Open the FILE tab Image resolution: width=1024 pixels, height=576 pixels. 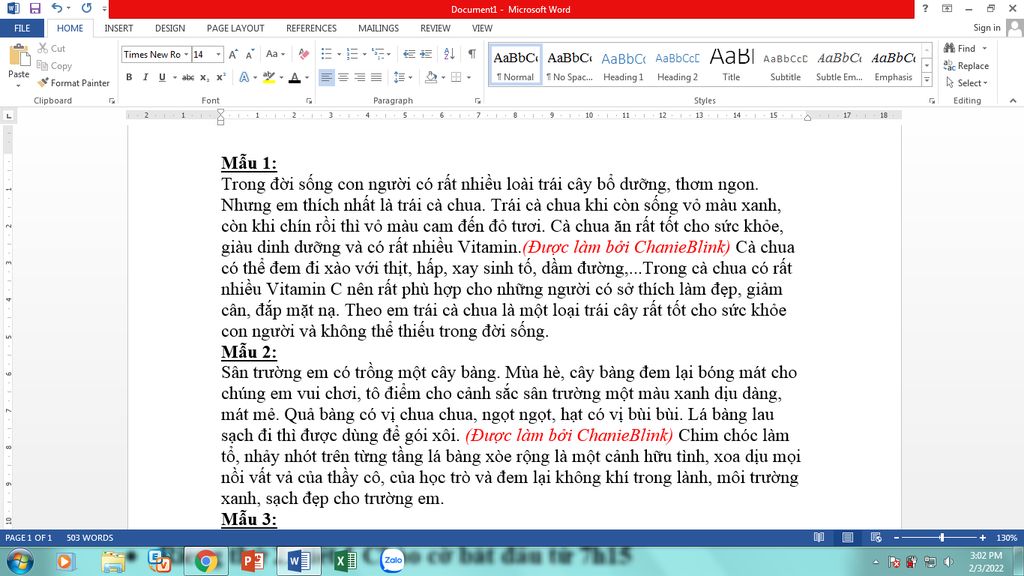tap(22, 28)
